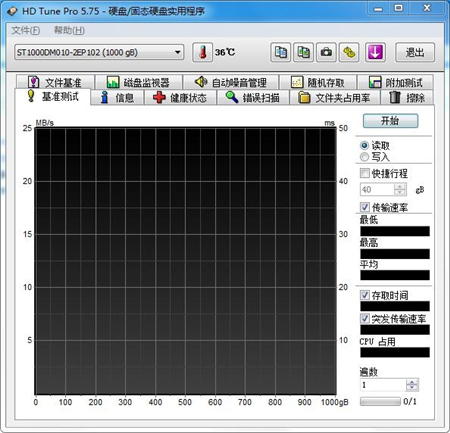This screenshot has width=450, height=433.
Task: Toggle the 突发传输速率 checkbox
Action: (x=365, y=318)
